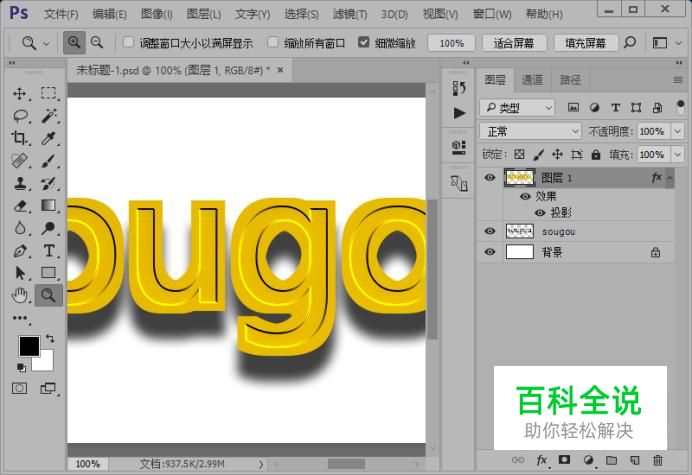Viewport: 692px width, 475px height.
Task: Select the Healing Brush tool
Action: 19,161
